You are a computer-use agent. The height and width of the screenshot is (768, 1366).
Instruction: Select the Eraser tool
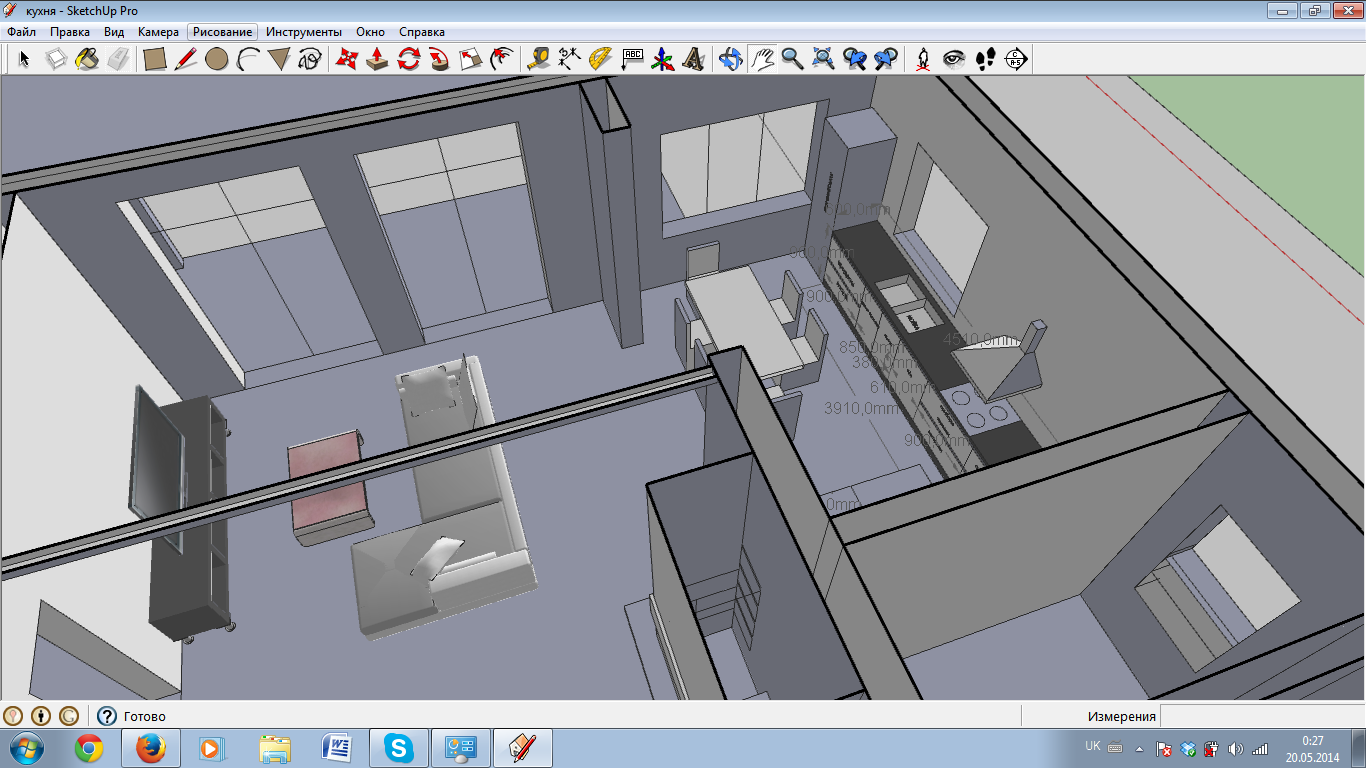coord(118,59)
